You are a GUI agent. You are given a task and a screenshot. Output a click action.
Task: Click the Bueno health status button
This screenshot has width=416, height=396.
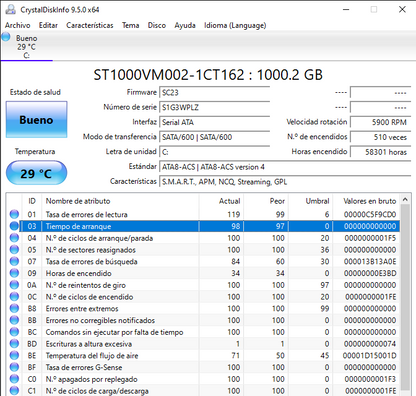36,120
